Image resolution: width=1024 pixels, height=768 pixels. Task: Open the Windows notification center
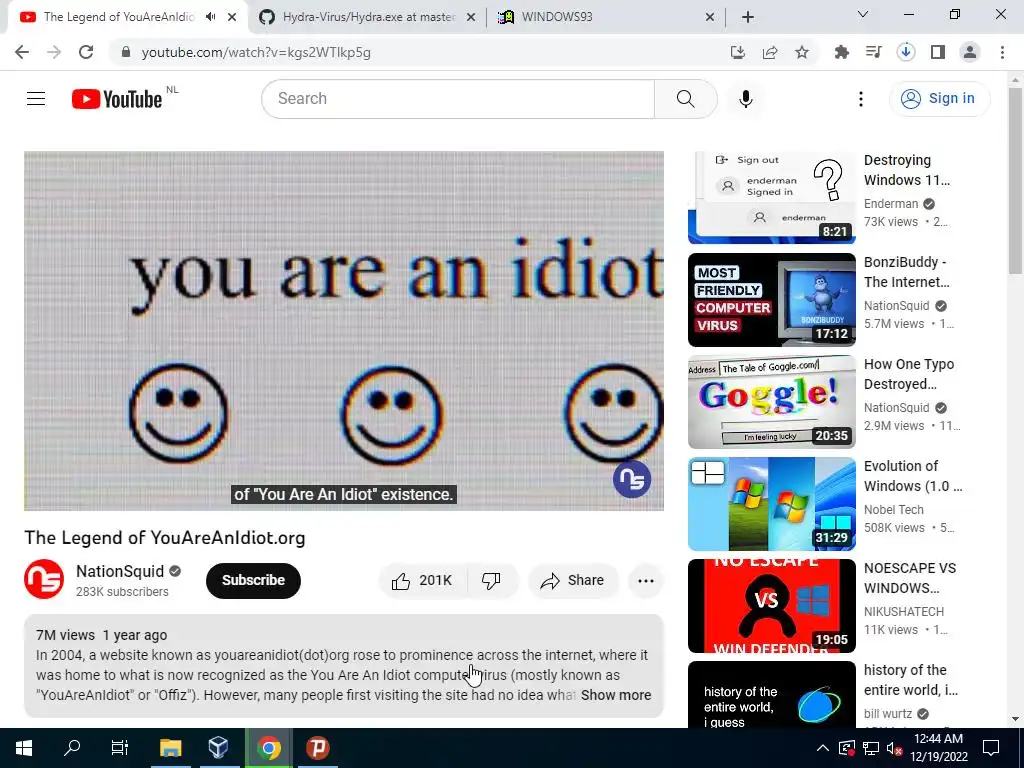pos(991,748)
